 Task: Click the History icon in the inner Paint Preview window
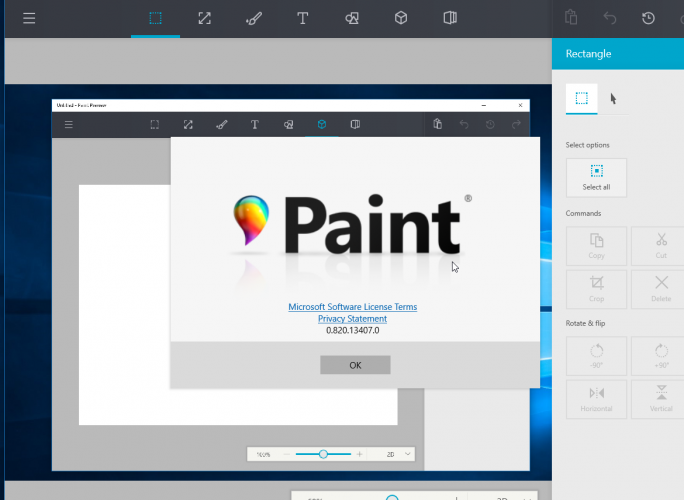(490, 125)
